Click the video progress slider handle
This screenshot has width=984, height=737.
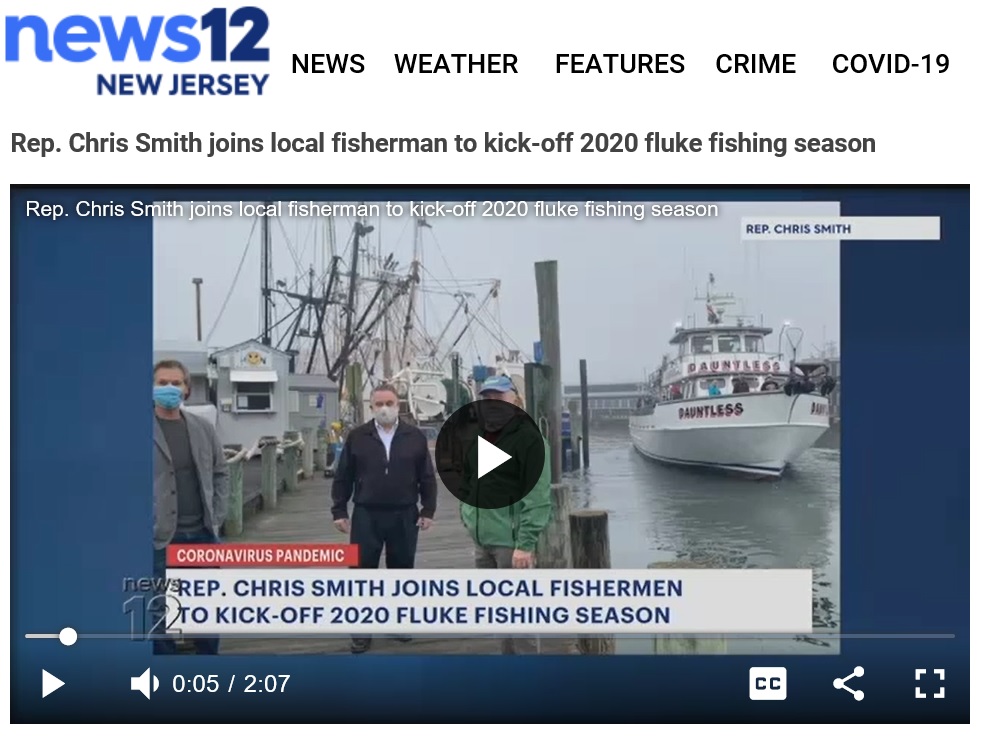68,637
